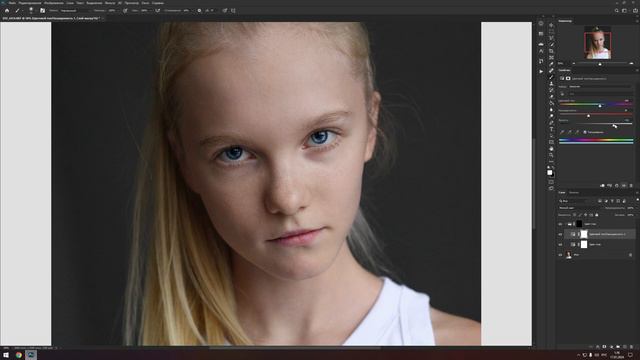Open the Tool Preset picker brush dropdown
The width and height of the screenshot is (640, 360).
pos(18,11)
